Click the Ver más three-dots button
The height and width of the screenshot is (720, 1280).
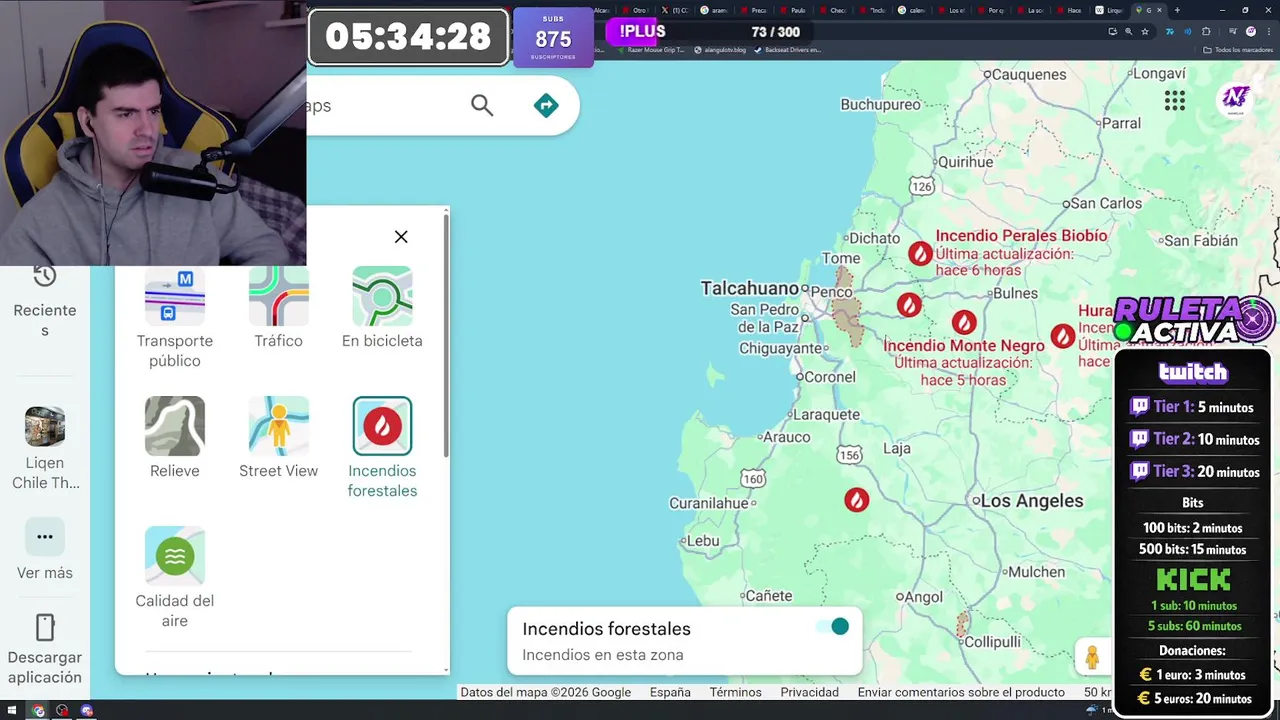coord(45,536)
